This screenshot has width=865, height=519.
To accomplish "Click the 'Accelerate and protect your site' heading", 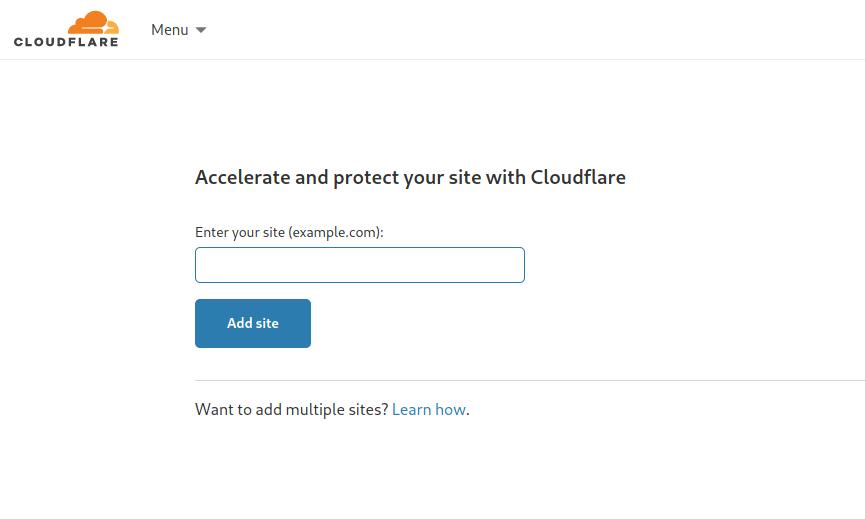I will [x=410, y=178].
